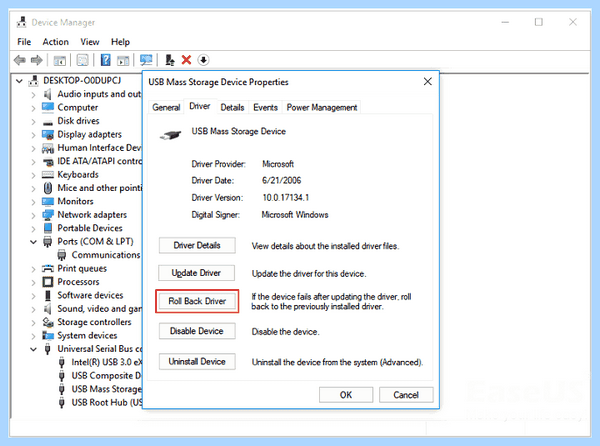This screenshot has width=600, height=446.
Task: Open the View menu
Action: [x=90, y=42]
